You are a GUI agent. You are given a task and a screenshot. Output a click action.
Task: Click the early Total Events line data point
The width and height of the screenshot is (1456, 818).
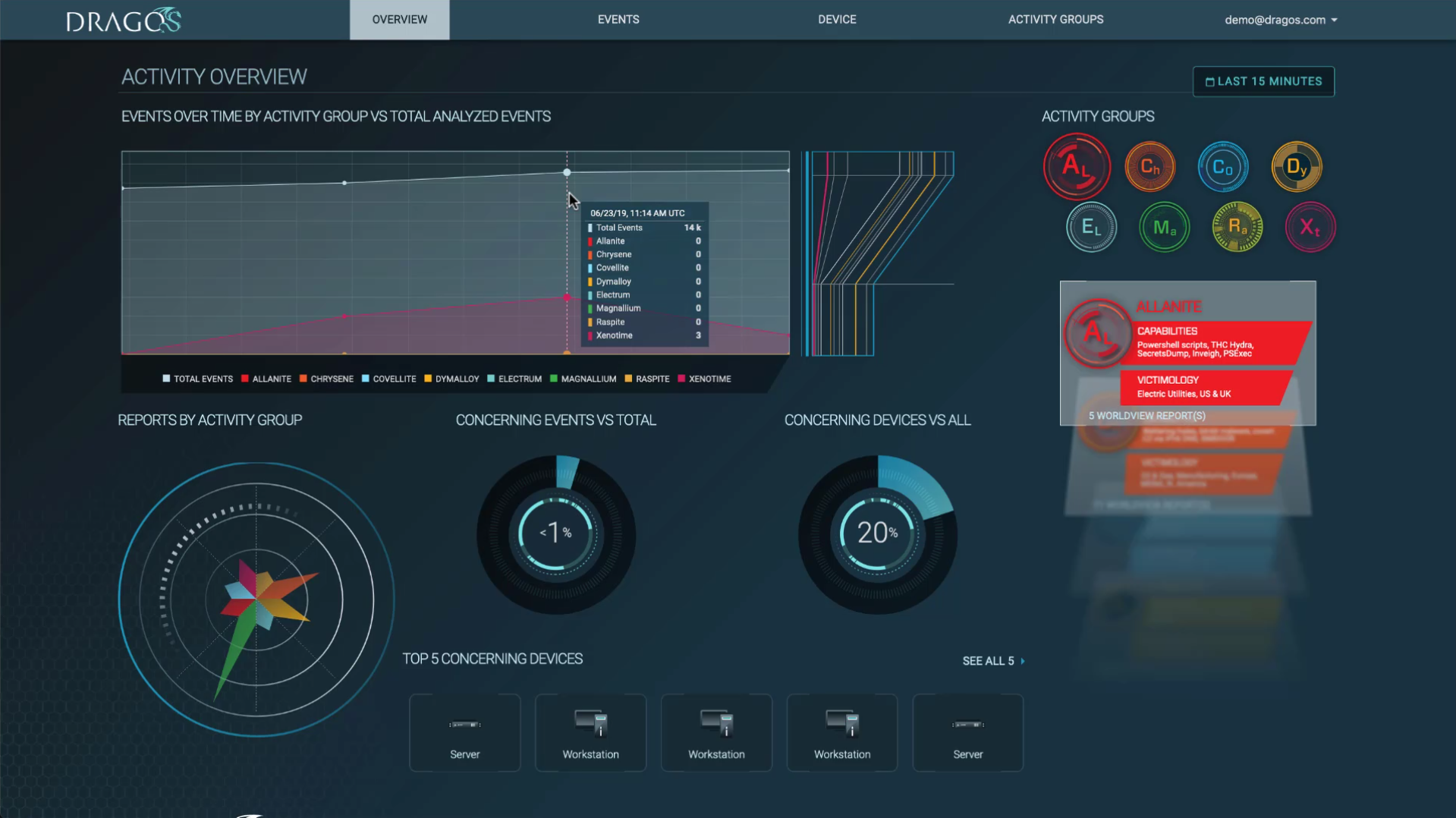tap(344, 183)
